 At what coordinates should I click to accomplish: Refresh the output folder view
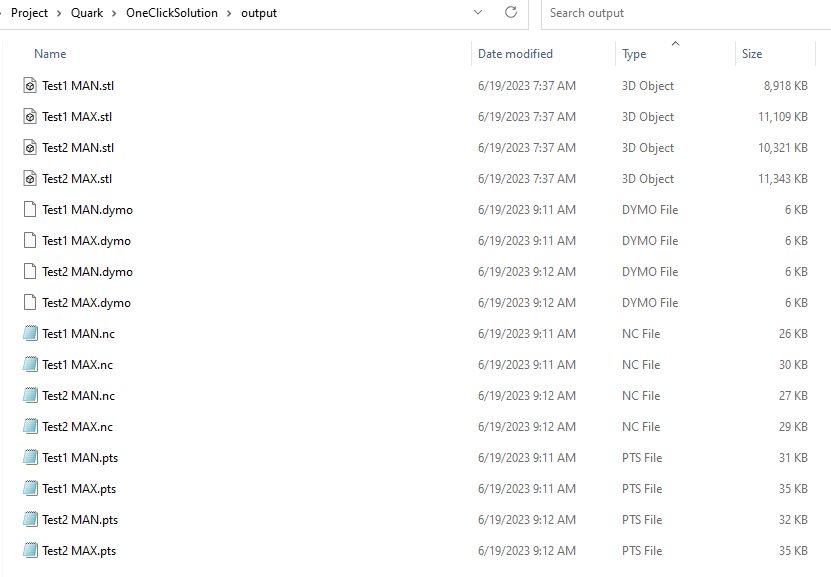click(x=511, y=13)
